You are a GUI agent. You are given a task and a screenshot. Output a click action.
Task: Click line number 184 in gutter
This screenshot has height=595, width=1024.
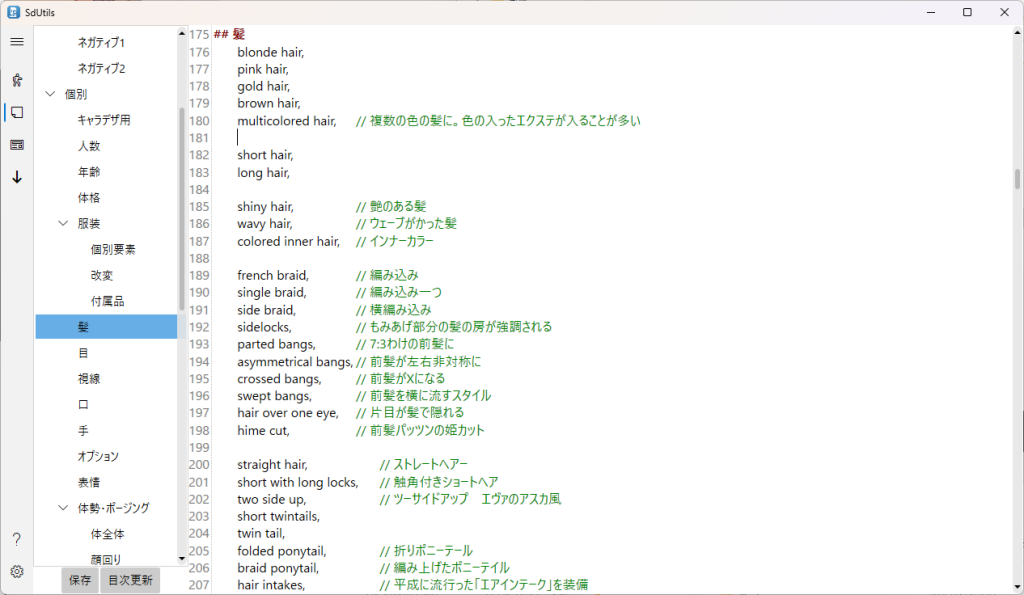point(199,189)
